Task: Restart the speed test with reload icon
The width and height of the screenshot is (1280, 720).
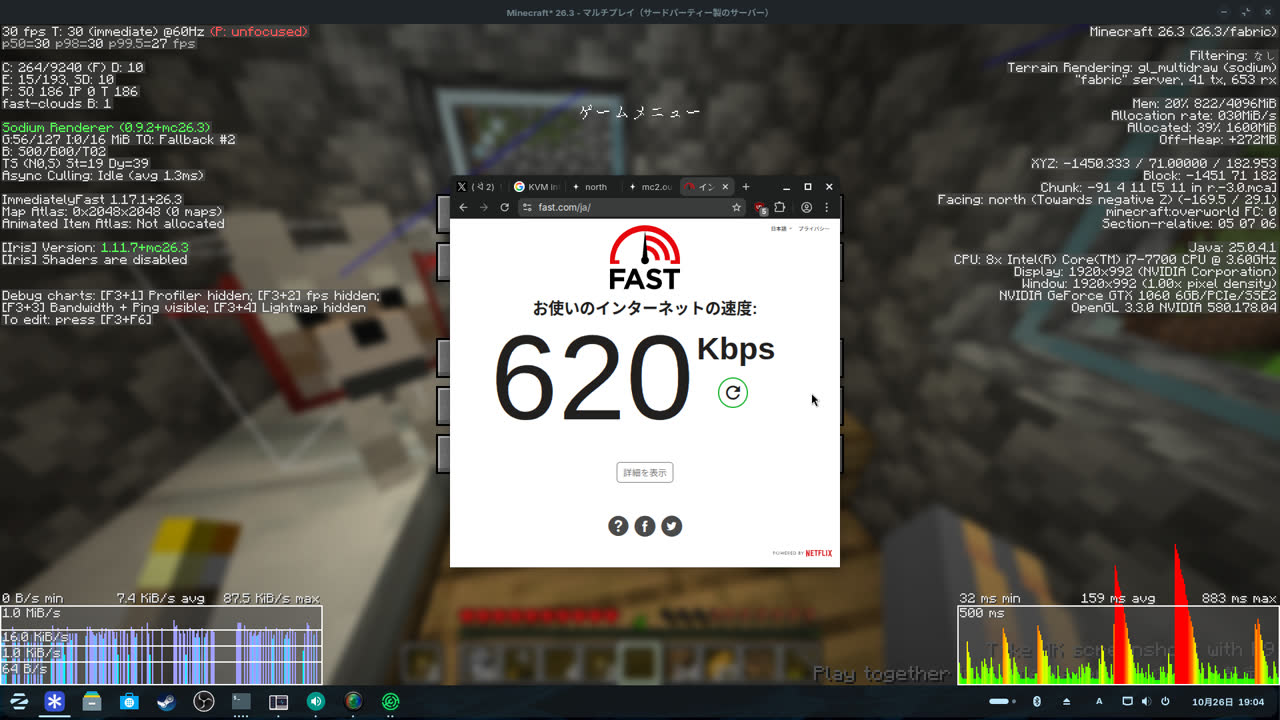Action: pos(733,393)
